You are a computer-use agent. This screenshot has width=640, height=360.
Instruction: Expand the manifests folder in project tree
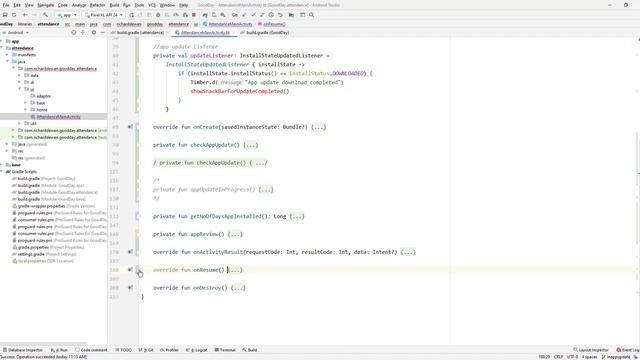(7, 55)
